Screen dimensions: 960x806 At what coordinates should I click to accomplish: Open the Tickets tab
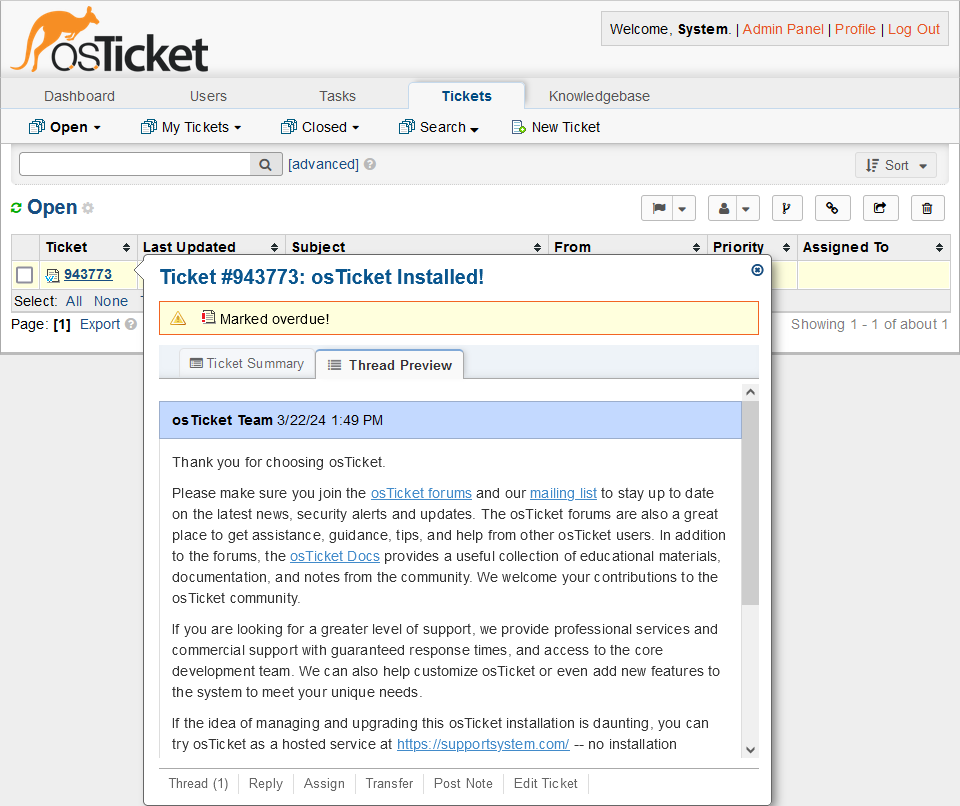coord(467,96)
